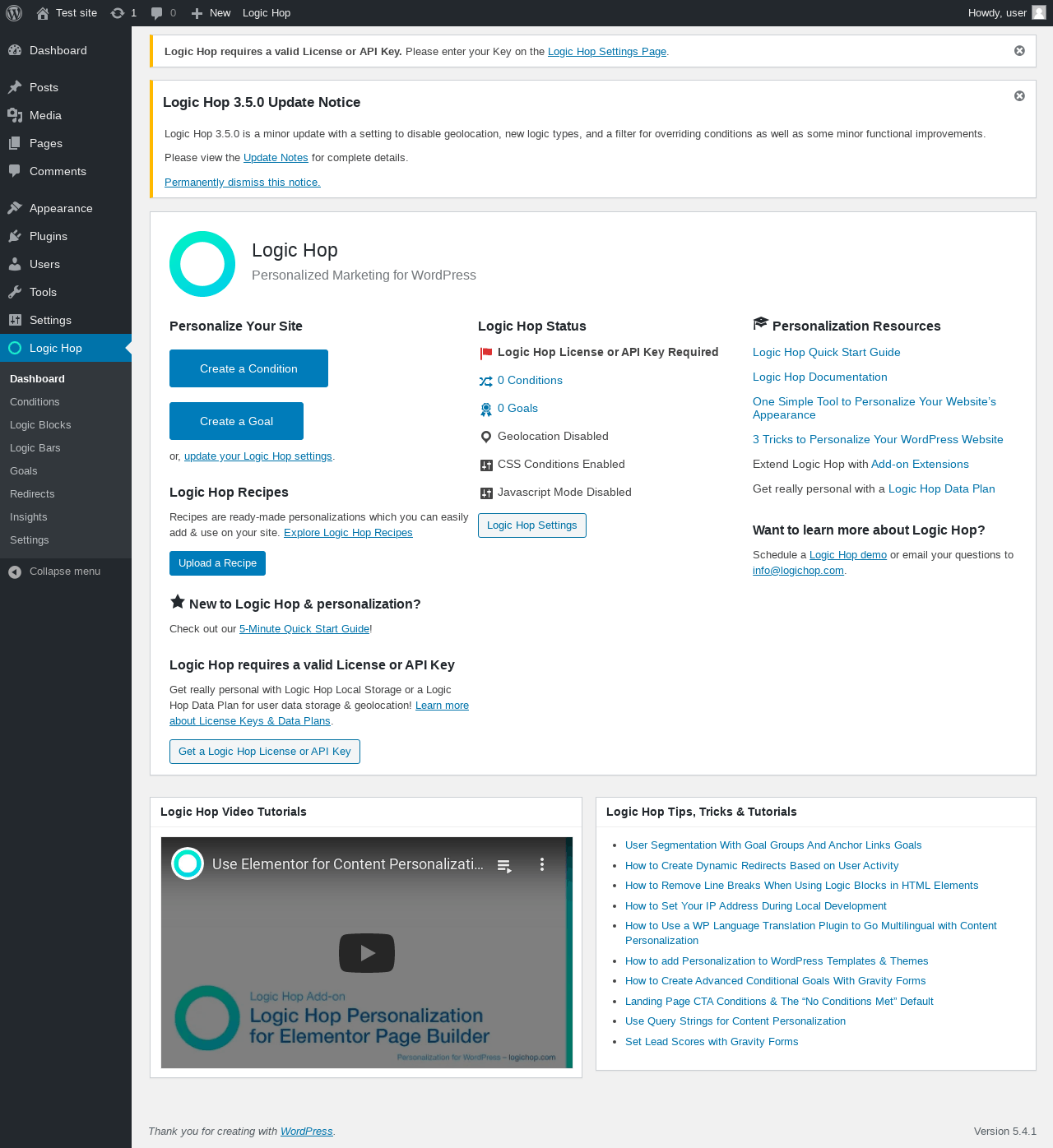Click the Settings sliders icon in sidebar
Viewport: 1053px width, 1148px height.
(15, 320)
